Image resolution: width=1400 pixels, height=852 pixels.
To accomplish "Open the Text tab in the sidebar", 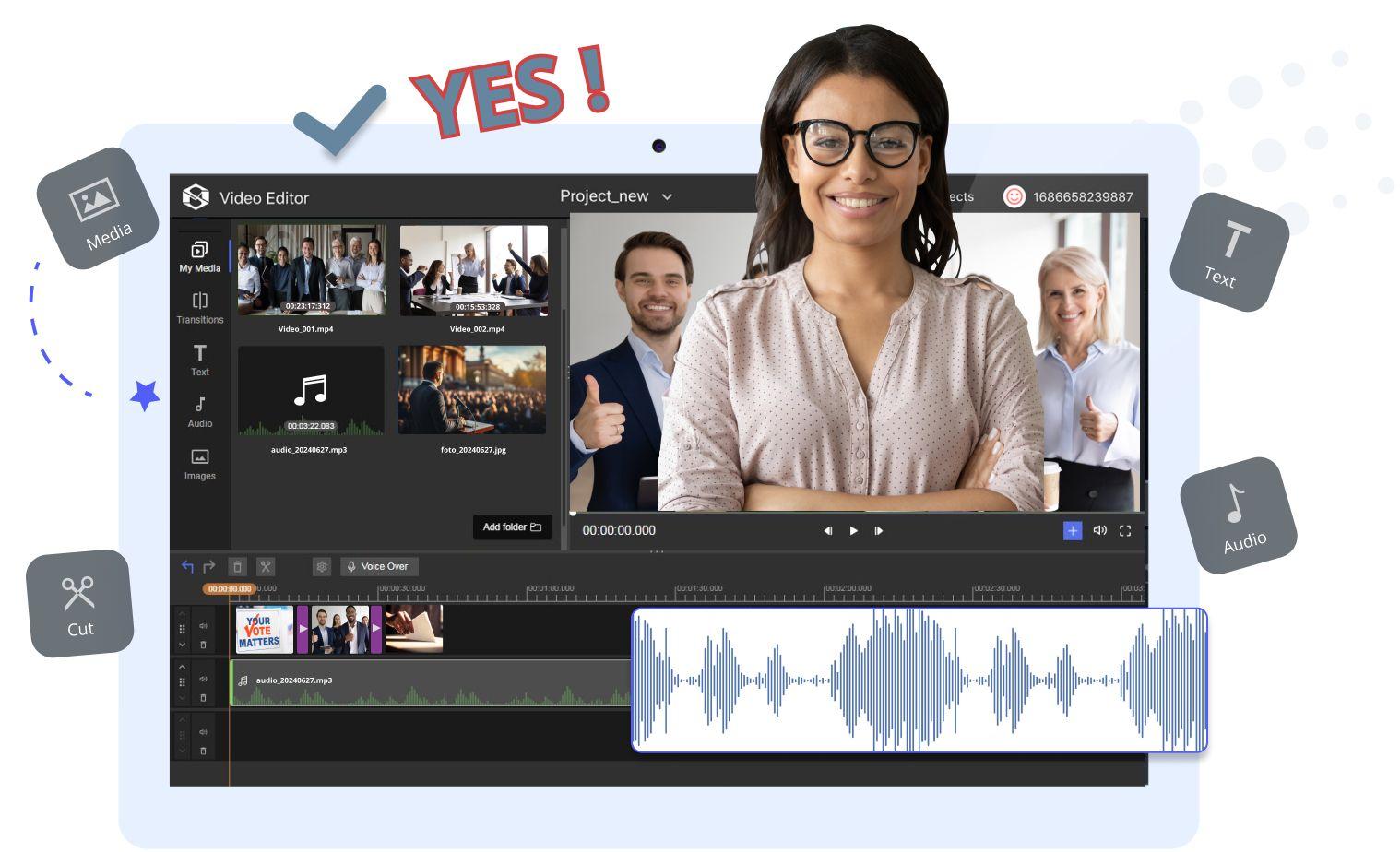I will point(200,360).
